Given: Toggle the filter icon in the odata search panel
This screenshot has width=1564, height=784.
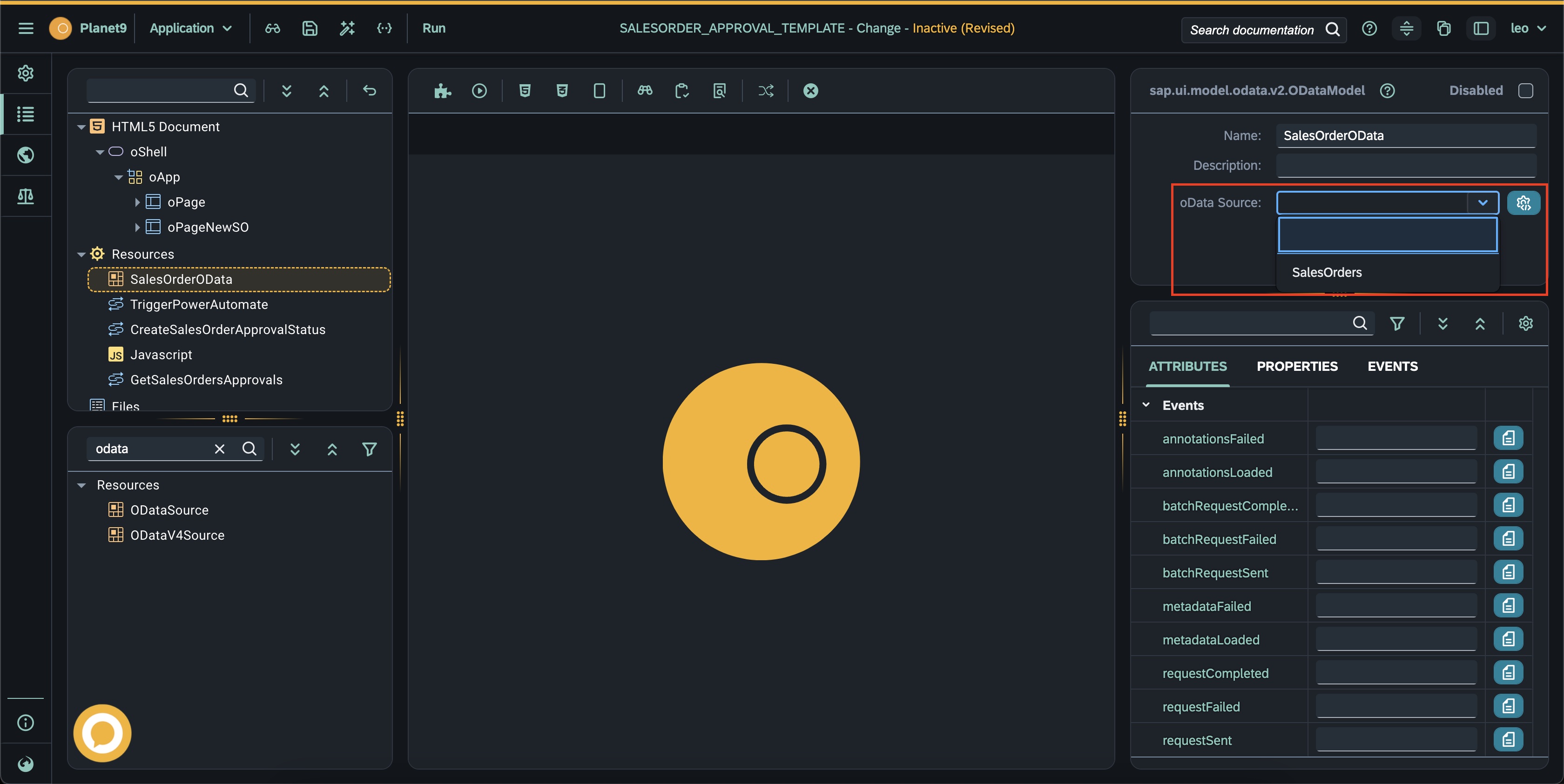Looking at the screenshot, I should [x=369, y=449].
